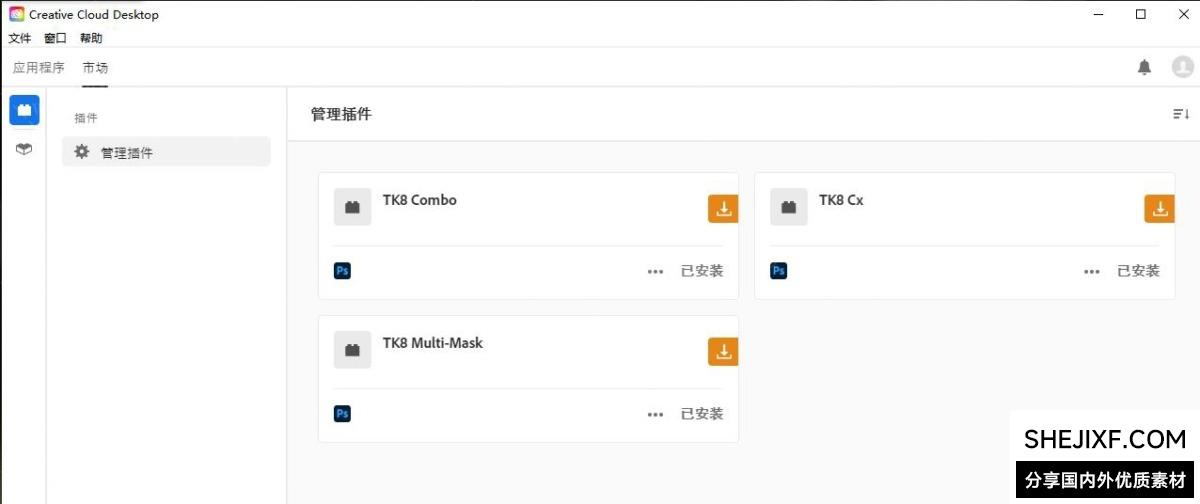1200x504 pixels.
Task: Open the notifications bell
Action: point(1144,67)
